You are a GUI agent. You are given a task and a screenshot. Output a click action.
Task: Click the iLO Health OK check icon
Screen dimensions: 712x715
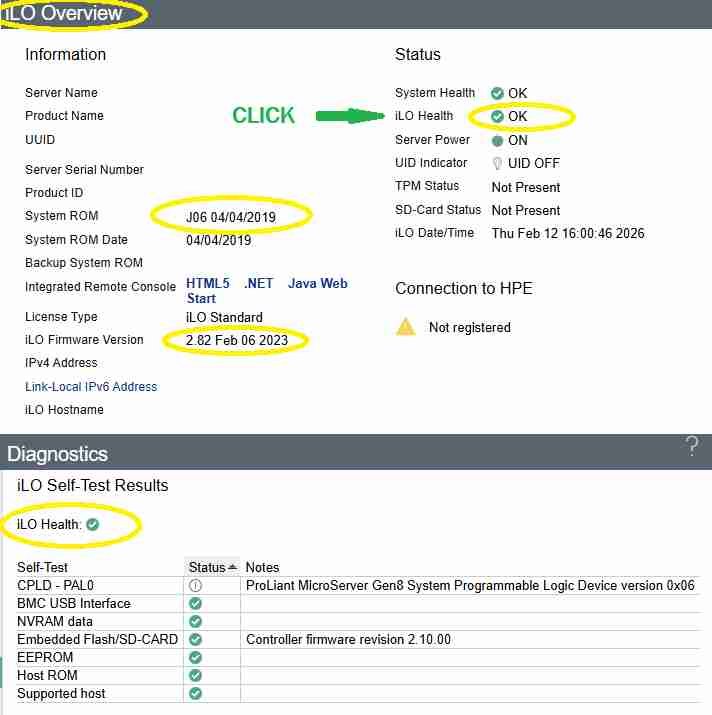tap(497, 116)
